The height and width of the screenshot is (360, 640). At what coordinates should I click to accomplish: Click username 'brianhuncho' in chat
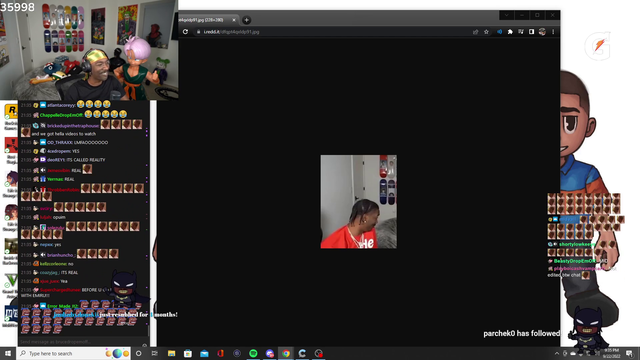[x=61, y=255]
